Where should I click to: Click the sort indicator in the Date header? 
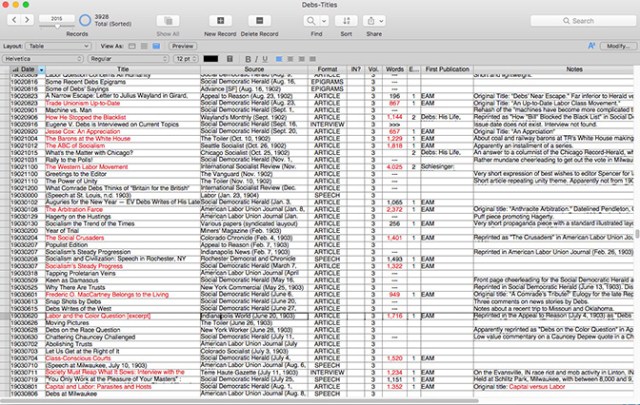(x=16, y=69)
